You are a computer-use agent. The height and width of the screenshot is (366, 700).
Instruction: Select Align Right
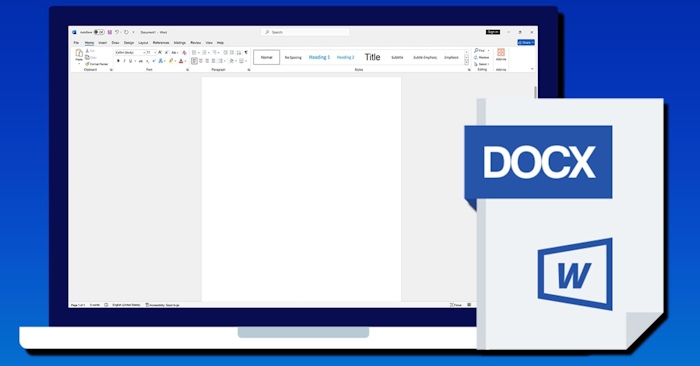[x=207, y=61]
